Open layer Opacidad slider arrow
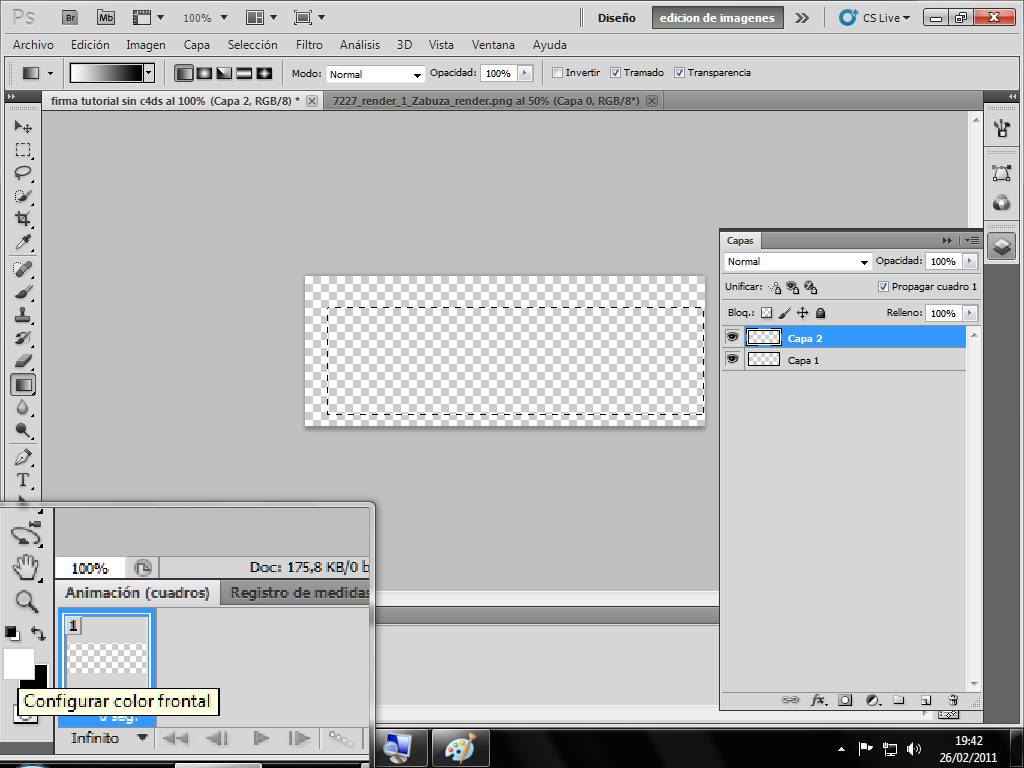Image resolution: width=1024 pixels, height=768 pixels. 970,261
